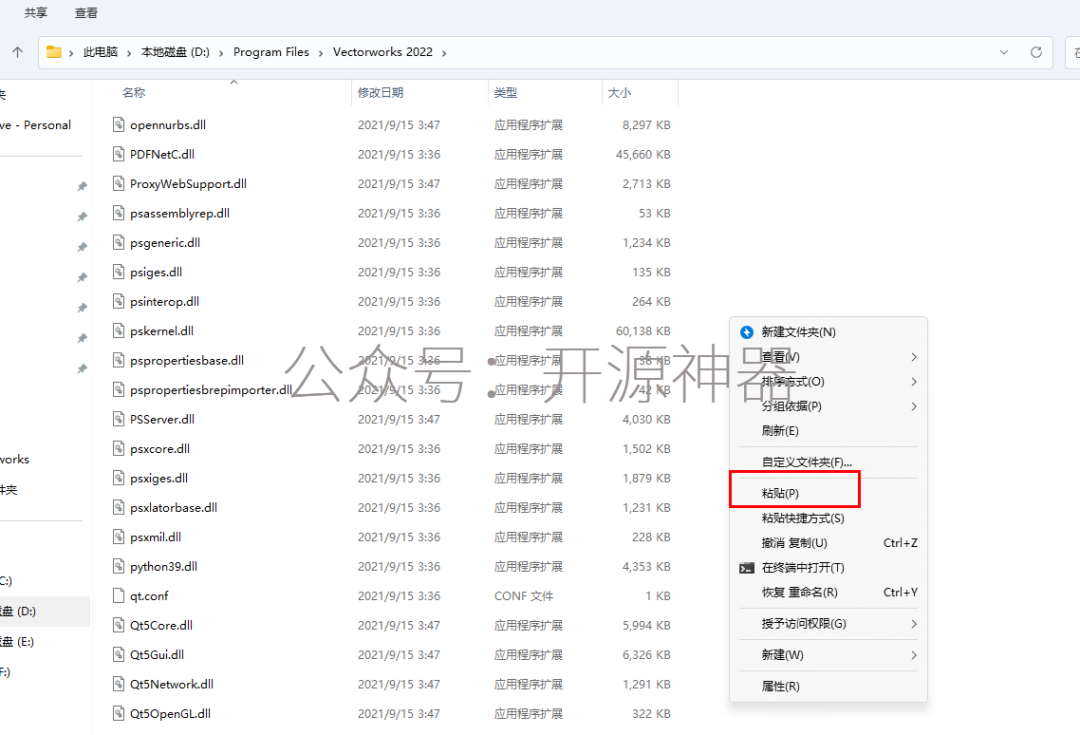The image size is (1080, 735).
Task: Select the (E:) drive in navigation pane
Action: (x=43, y=641)
